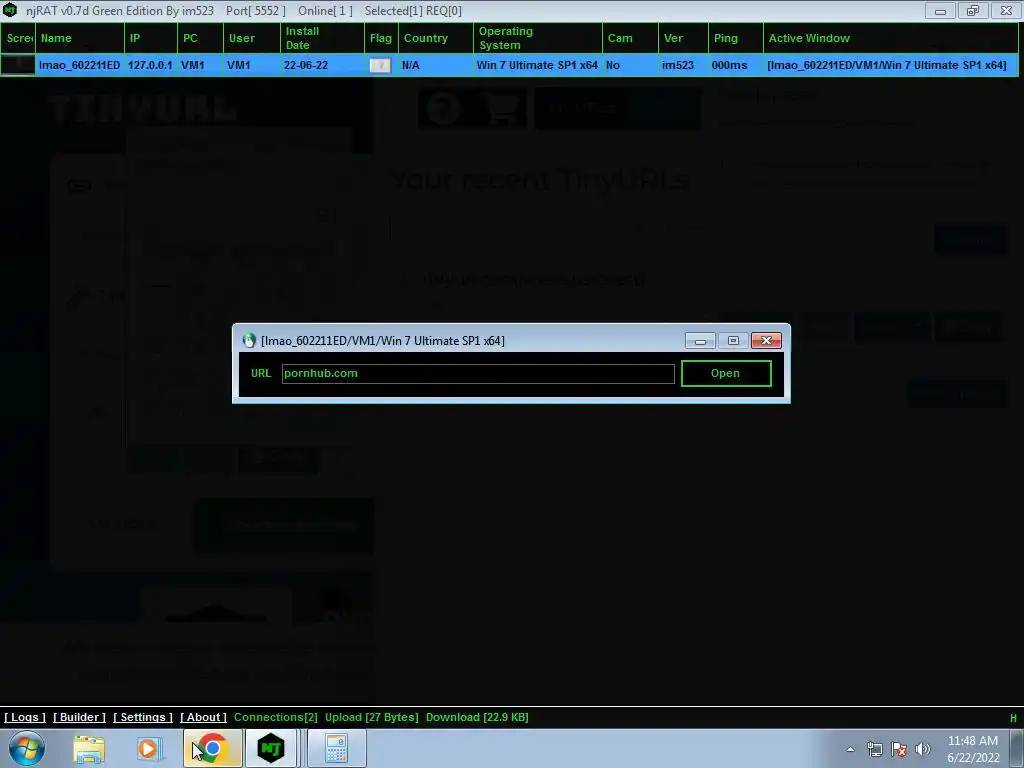
Task: Click the flag icon in the client row
Action: pos(380,65)
